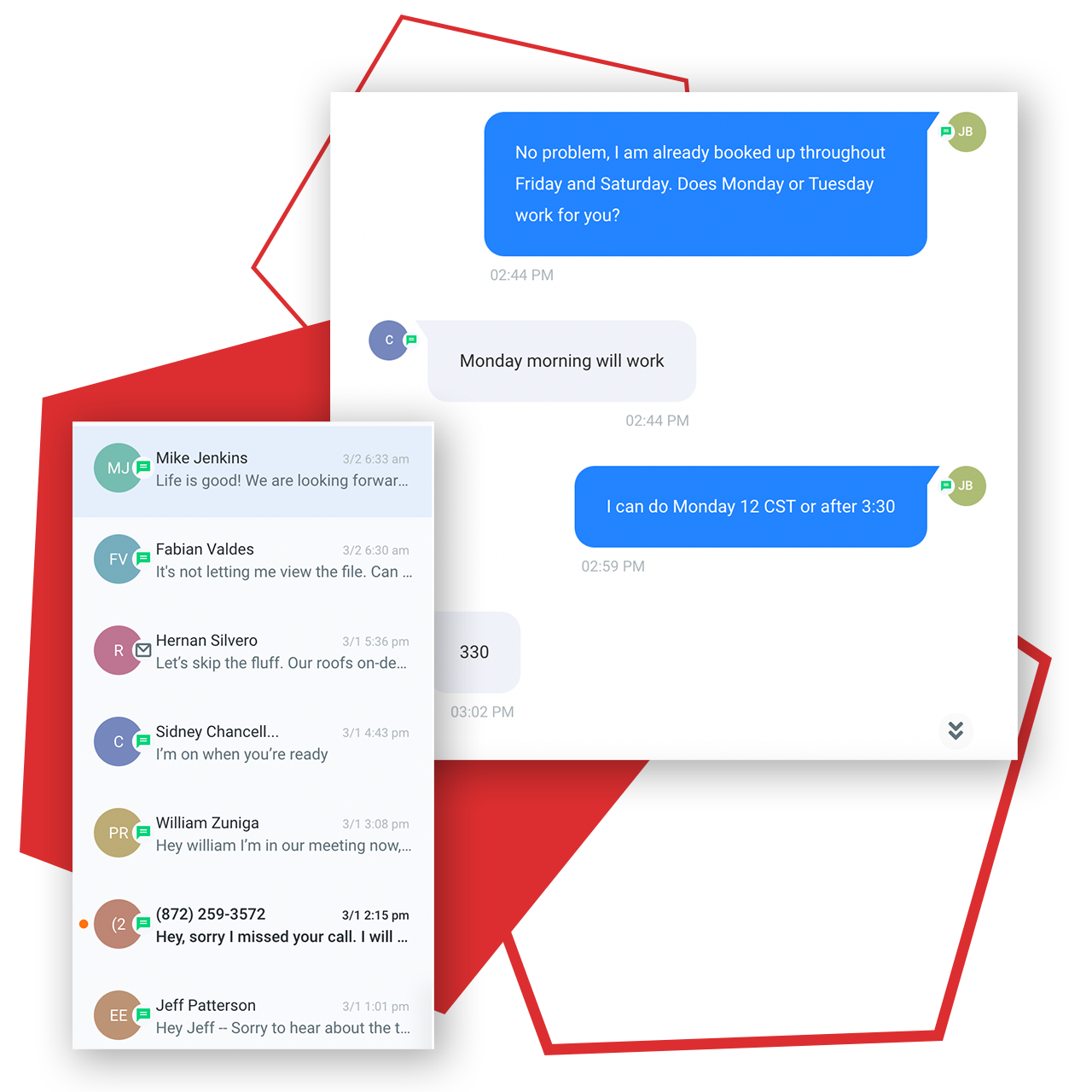The height and width of the screenshot is (1092, 1092).
Task: Open the Sidney Chancell conversation
Action: [253, 742]
